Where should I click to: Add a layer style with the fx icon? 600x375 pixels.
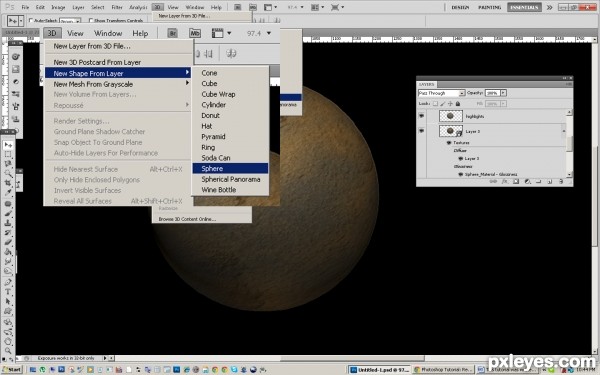(505, 182)
